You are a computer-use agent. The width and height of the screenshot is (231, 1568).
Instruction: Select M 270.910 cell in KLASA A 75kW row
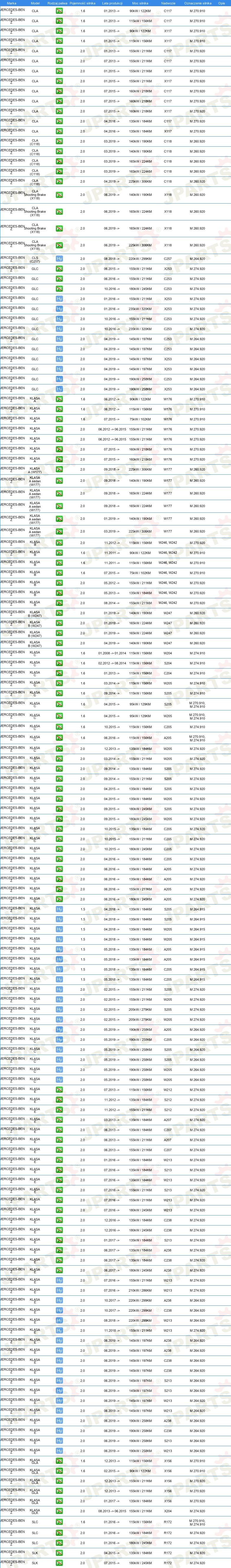(198, 420)
